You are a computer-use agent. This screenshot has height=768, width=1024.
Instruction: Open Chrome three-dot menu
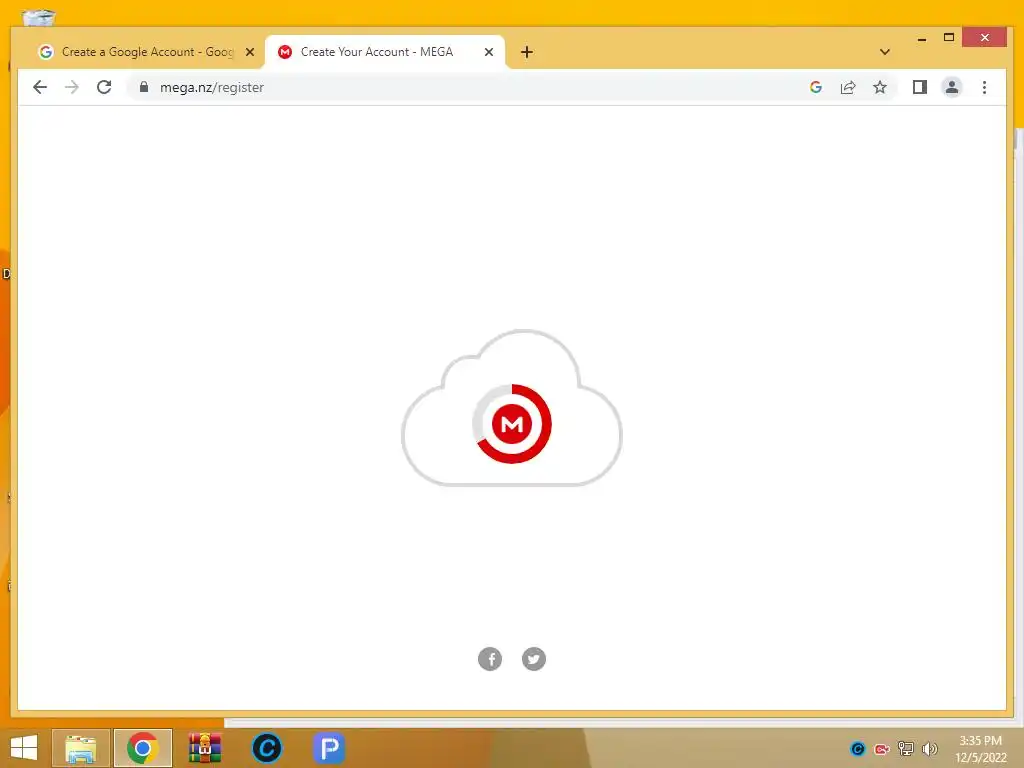[984, 88]
